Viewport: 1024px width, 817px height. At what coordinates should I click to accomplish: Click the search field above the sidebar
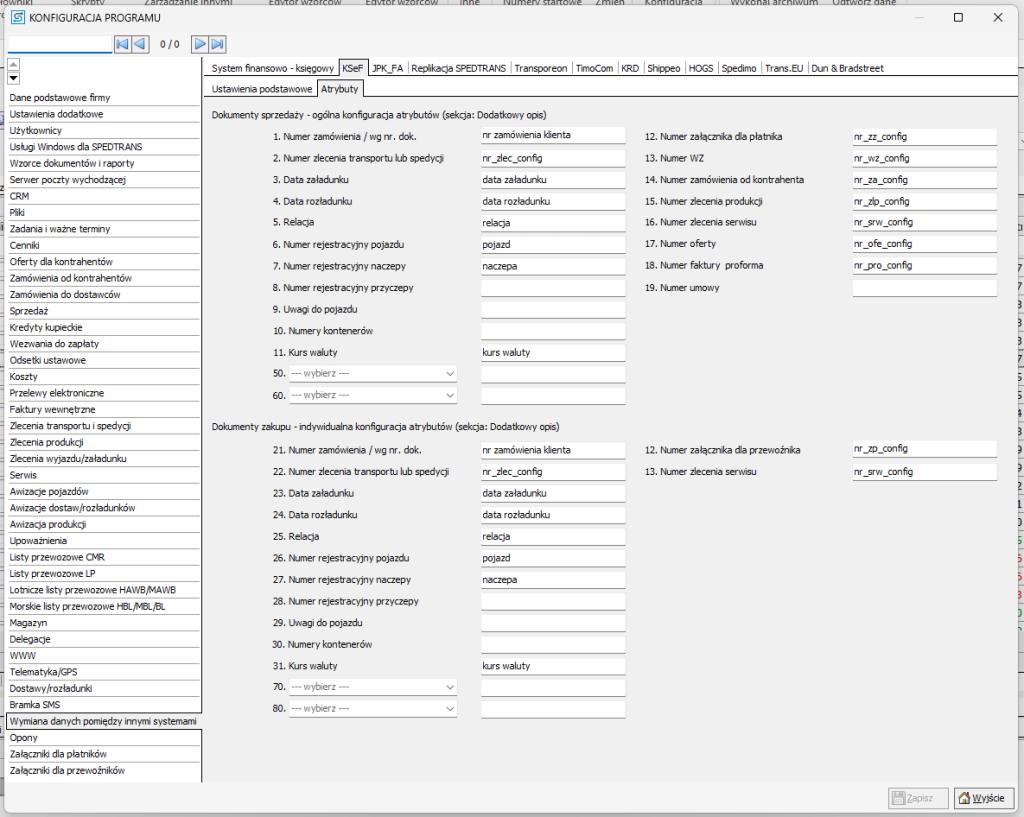59,44
